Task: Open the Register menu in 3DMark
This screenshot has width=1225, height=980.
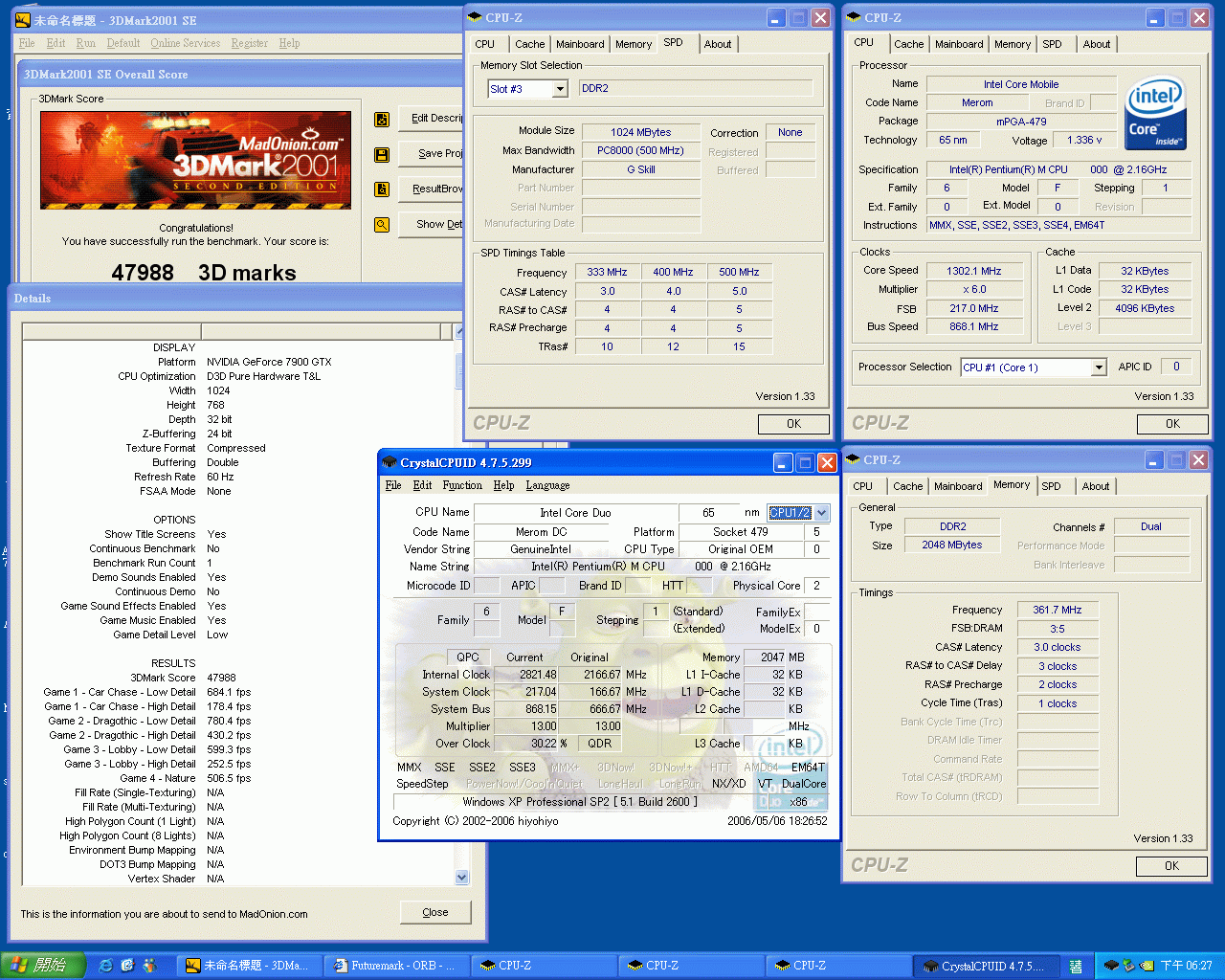Action: (x=249, y=43)
